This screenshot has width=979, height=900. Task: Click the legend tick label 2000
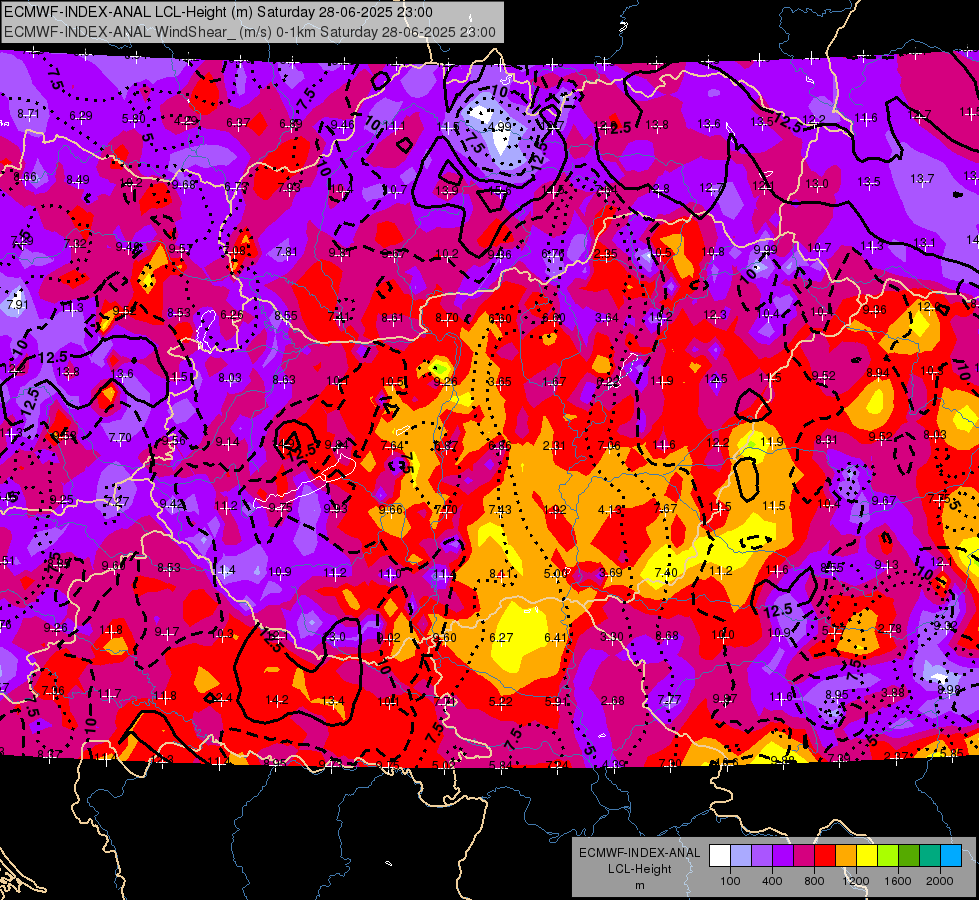pos(940,881)
